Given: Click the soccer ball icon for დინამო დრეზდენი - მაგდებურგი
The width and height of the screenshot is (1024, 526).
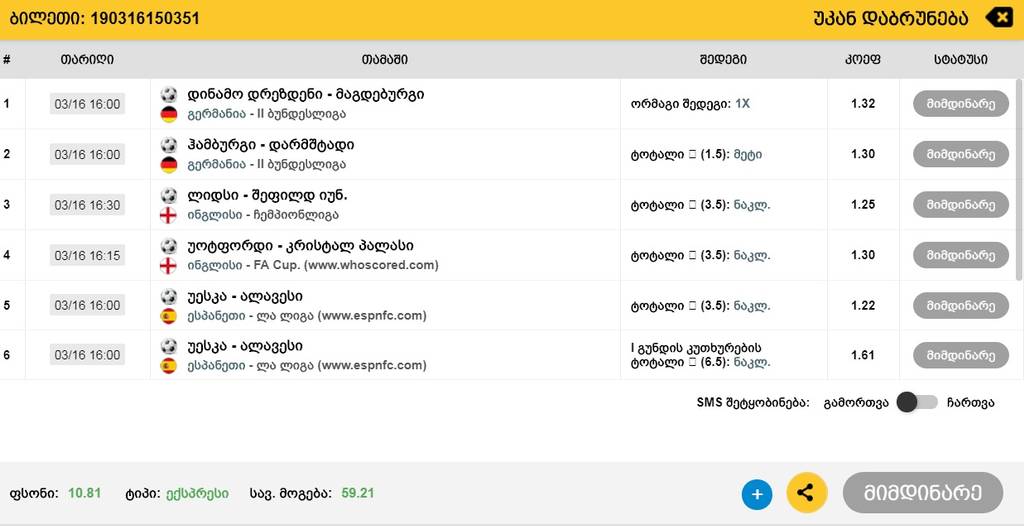Looking at the screenshot, I should [x=168, y=94].
